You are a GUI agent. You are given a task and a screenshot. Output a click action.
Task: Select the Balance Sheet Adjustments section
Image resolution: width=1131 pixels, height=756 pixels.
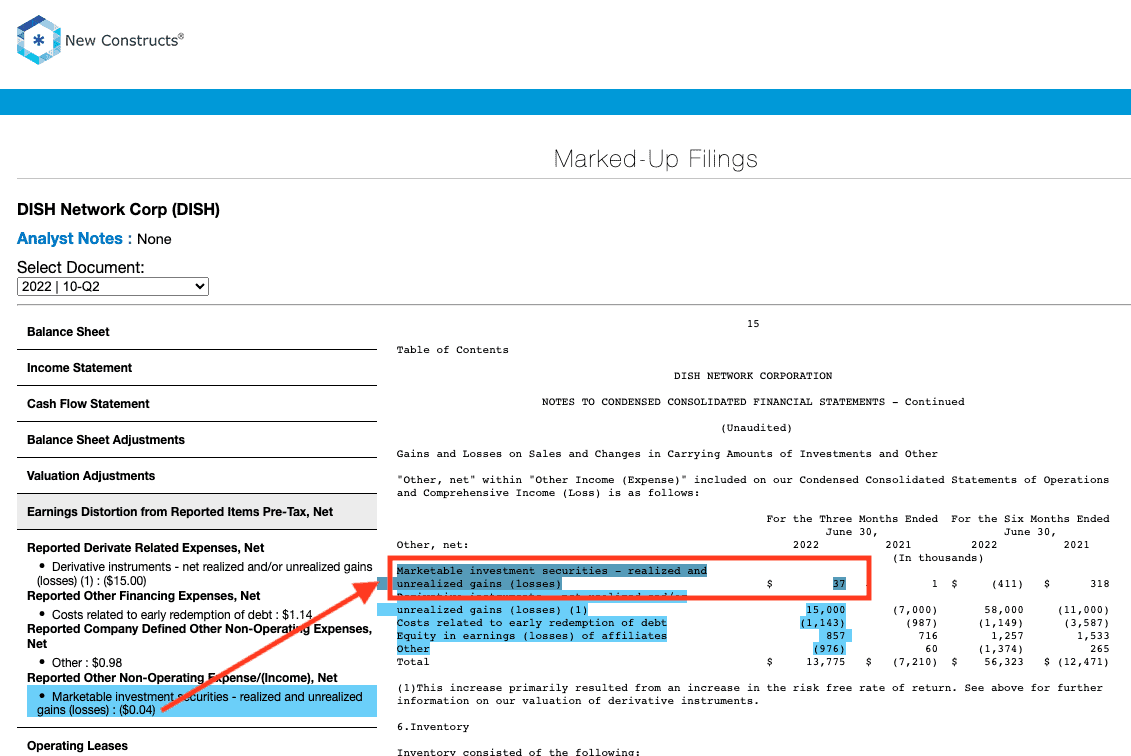[x=197, y=440]
